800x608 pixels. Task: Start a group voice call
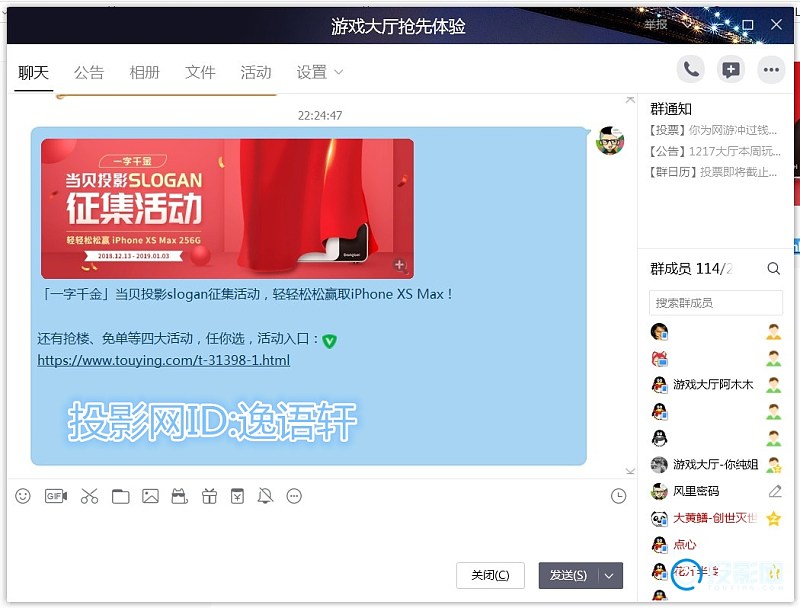[x=691, y=69]
